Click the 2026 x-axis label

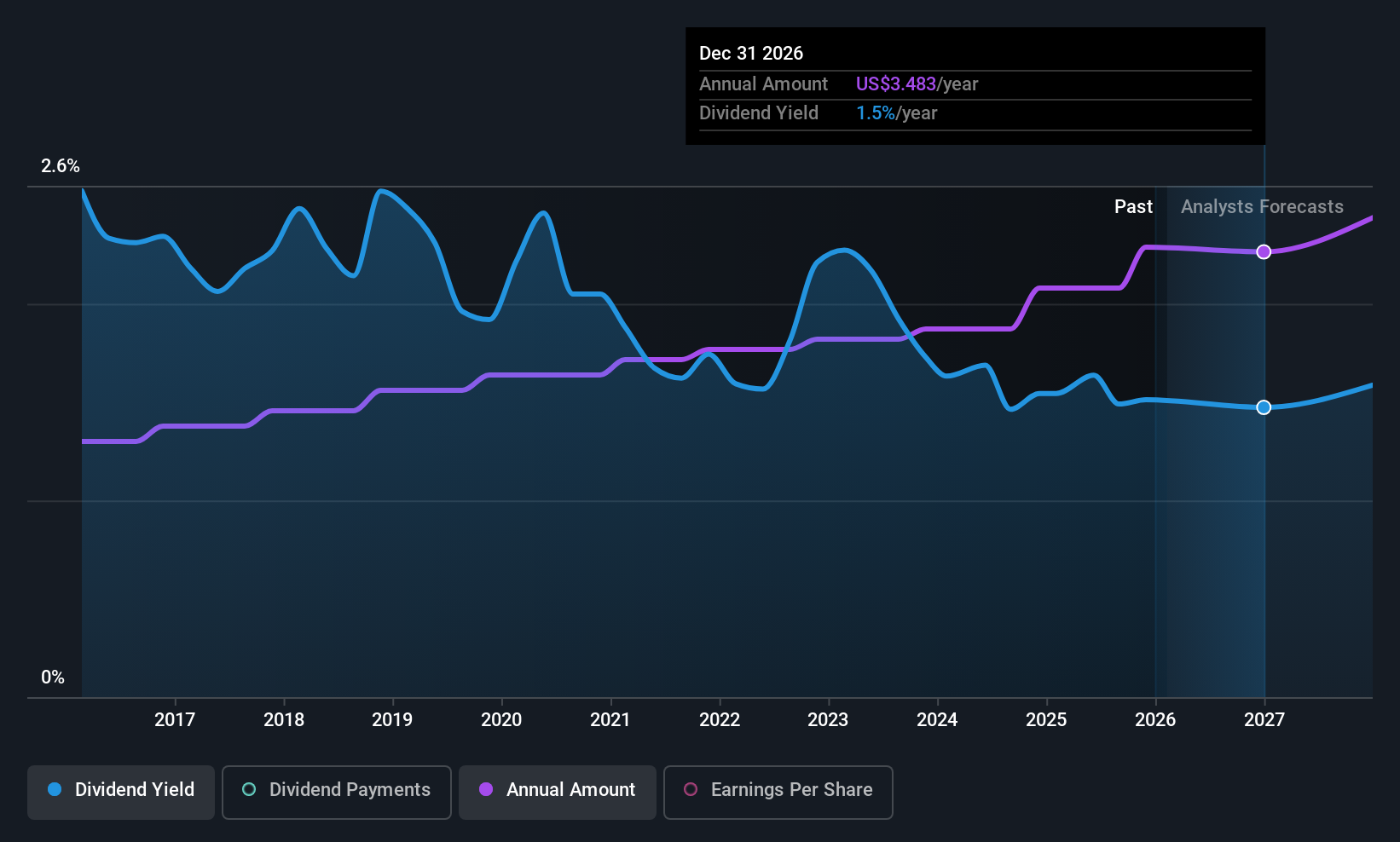[x=1155, y=720]
